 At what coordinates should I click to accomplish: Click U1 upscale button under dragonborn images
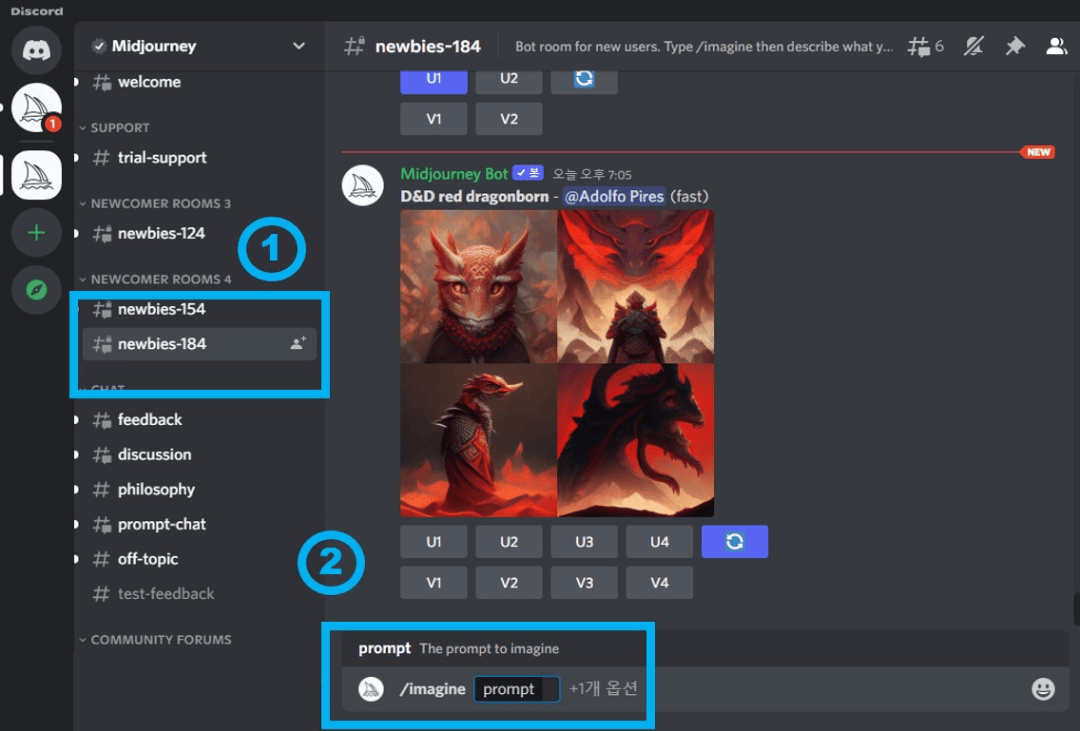click(x=433, y=542)
